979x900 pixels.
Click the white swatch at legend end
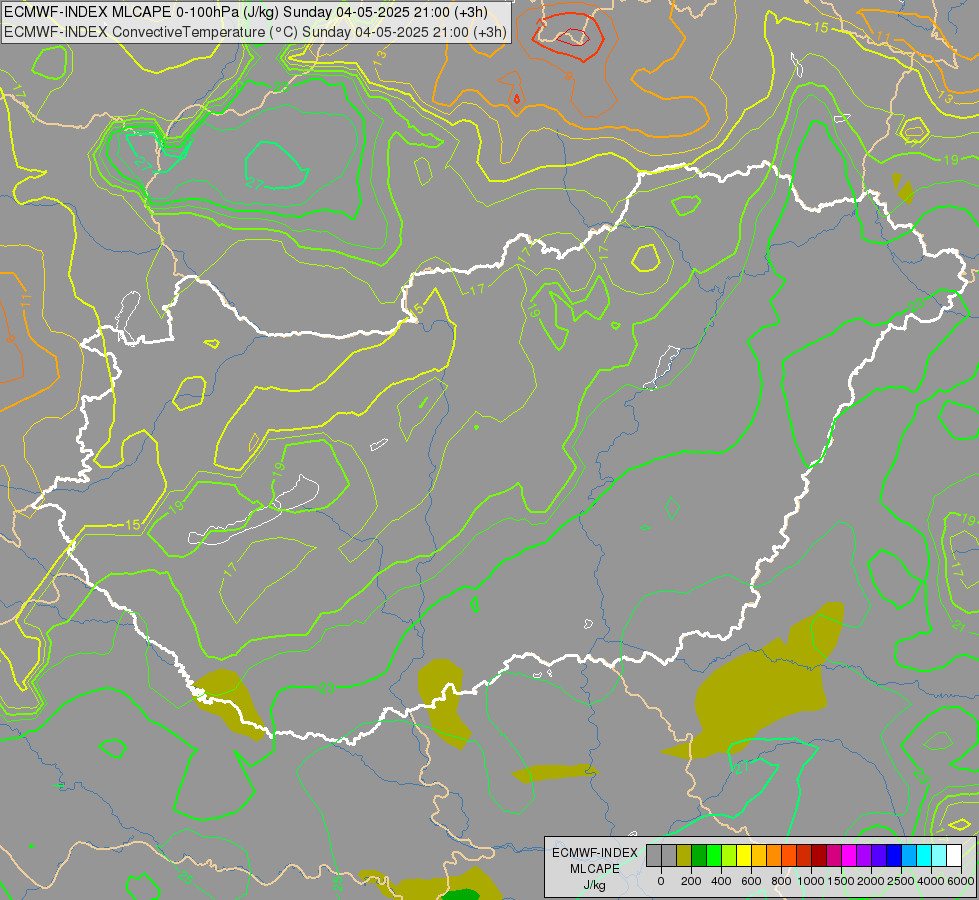[955, 855]
